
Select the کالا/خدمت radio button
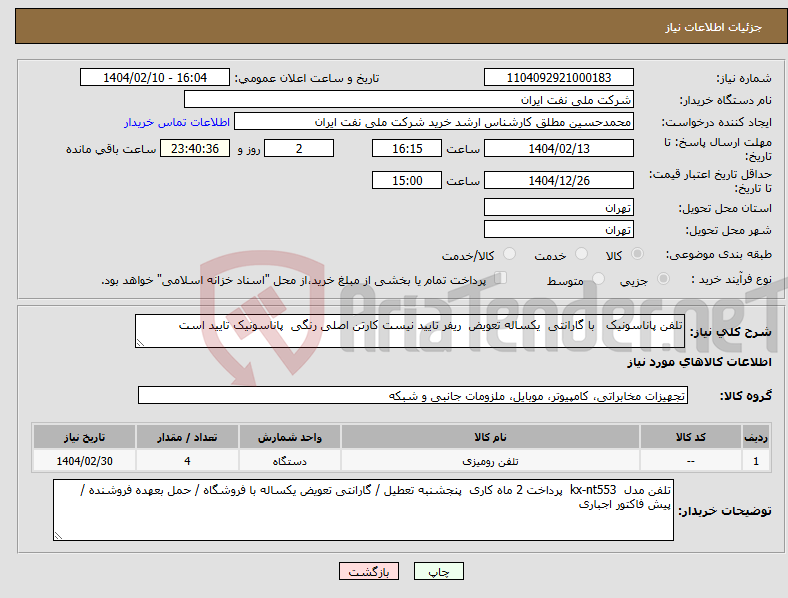click(510, 254)
